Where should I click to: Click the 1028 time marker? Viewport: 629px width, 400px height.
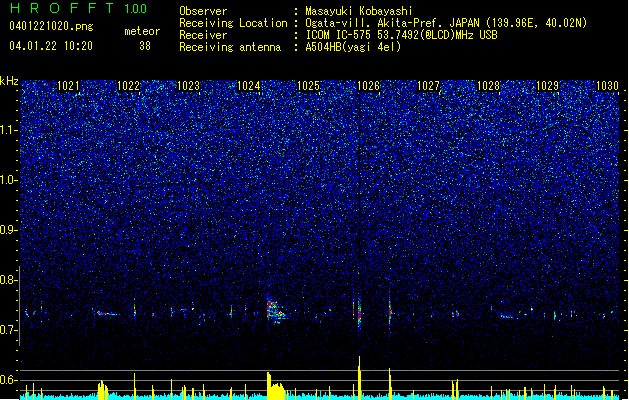[488, 86]
